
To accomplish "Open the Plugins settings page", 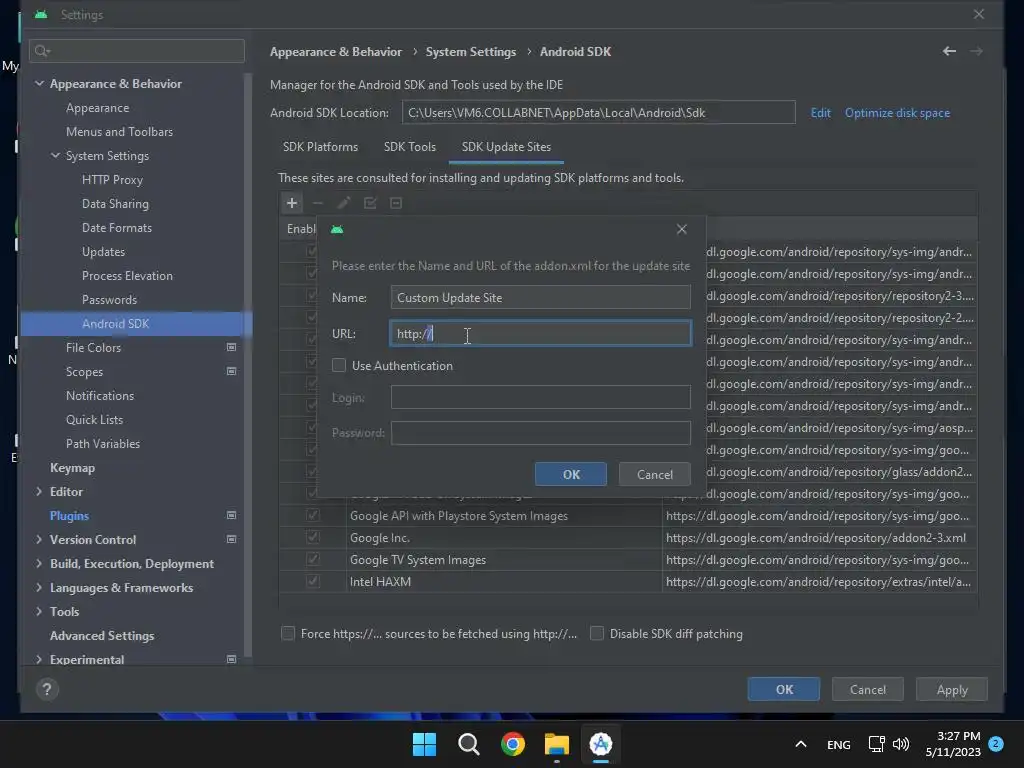I will coord(69,515).
